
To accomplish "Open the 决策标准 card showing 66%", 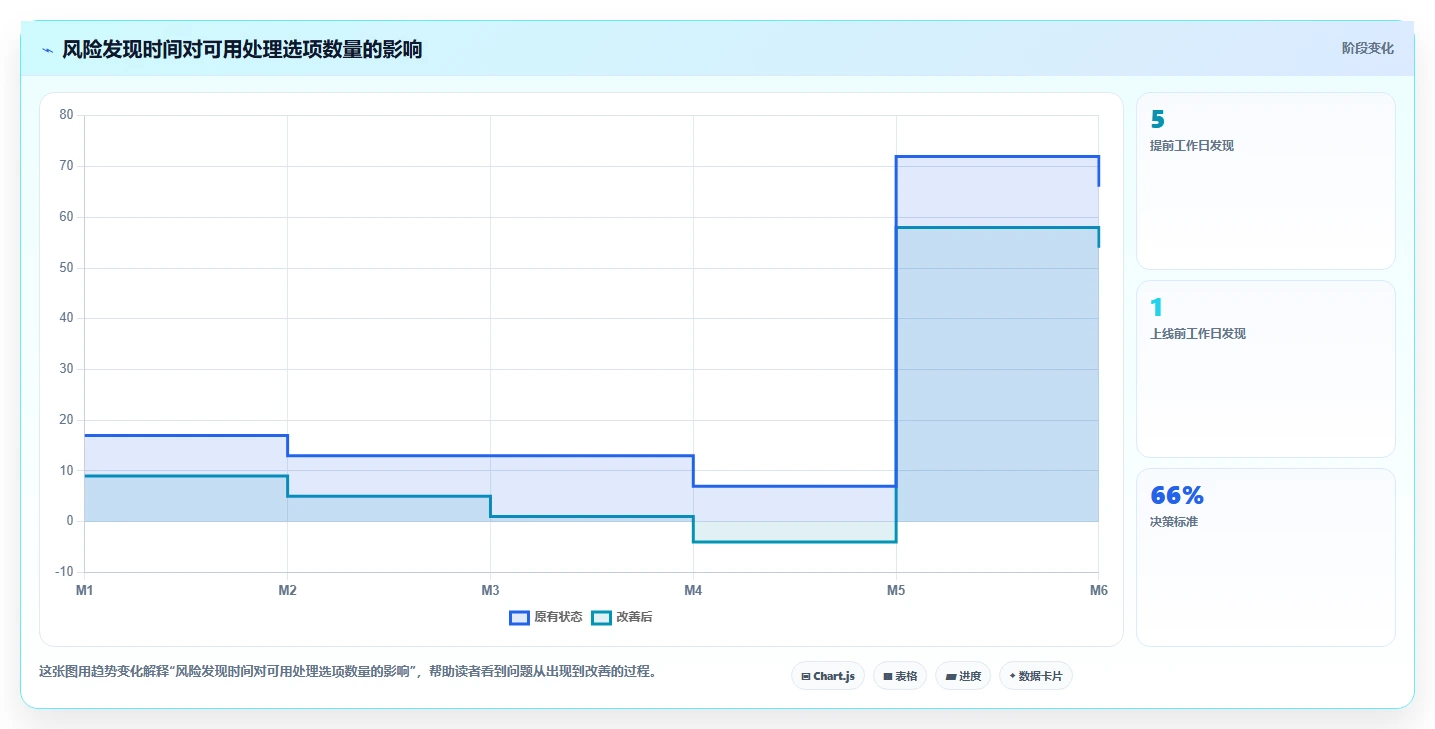I will (x=1265, y=557).
